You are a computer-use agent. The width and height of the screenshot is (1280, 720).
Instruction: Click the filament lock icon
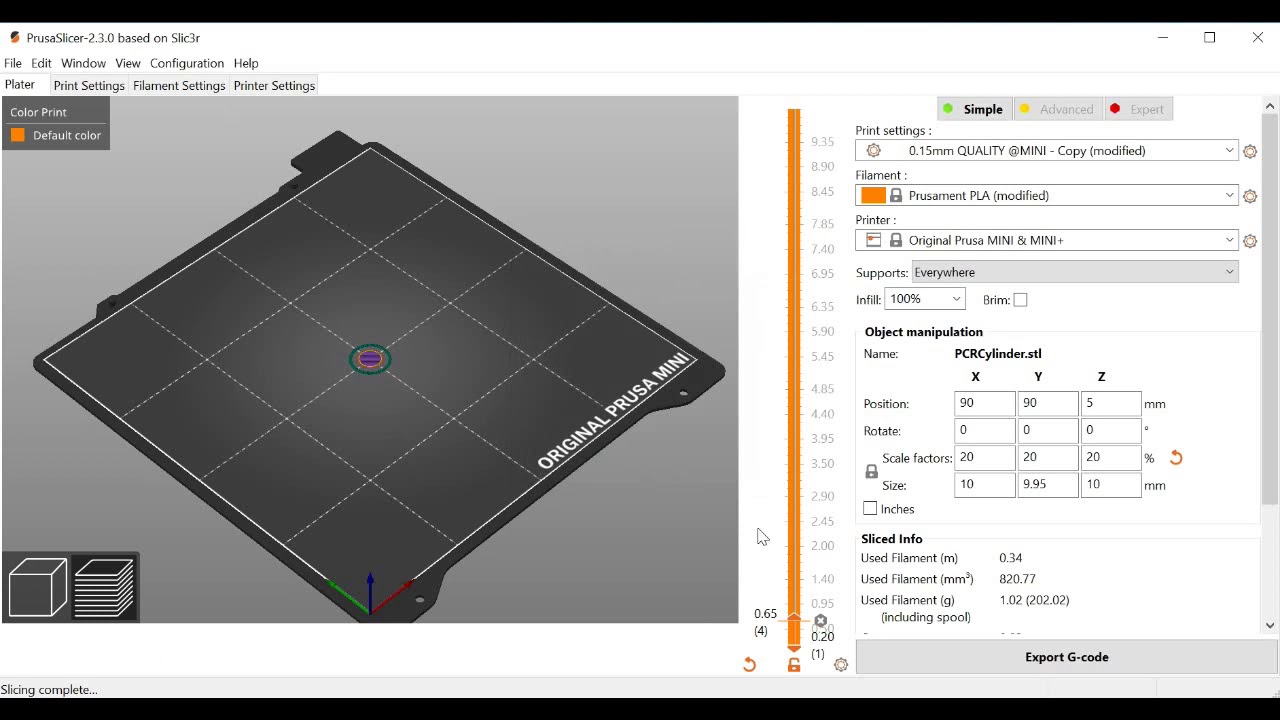pos(896,196)
